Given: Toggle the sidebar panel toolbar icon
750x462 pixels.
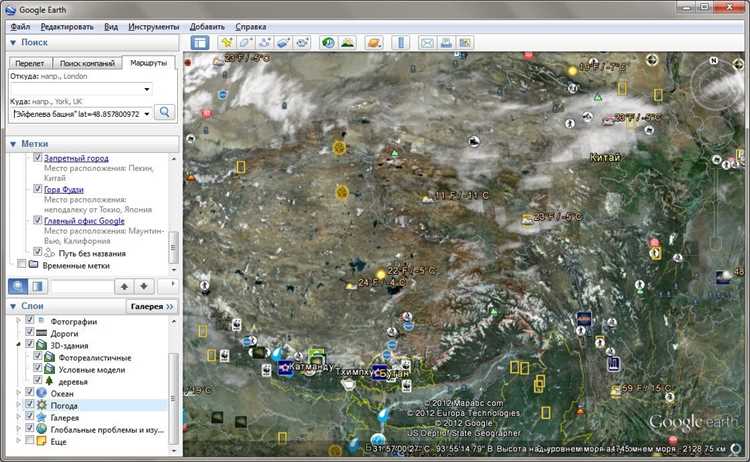Looking at the screenshot, I should (x=200, y=43).
